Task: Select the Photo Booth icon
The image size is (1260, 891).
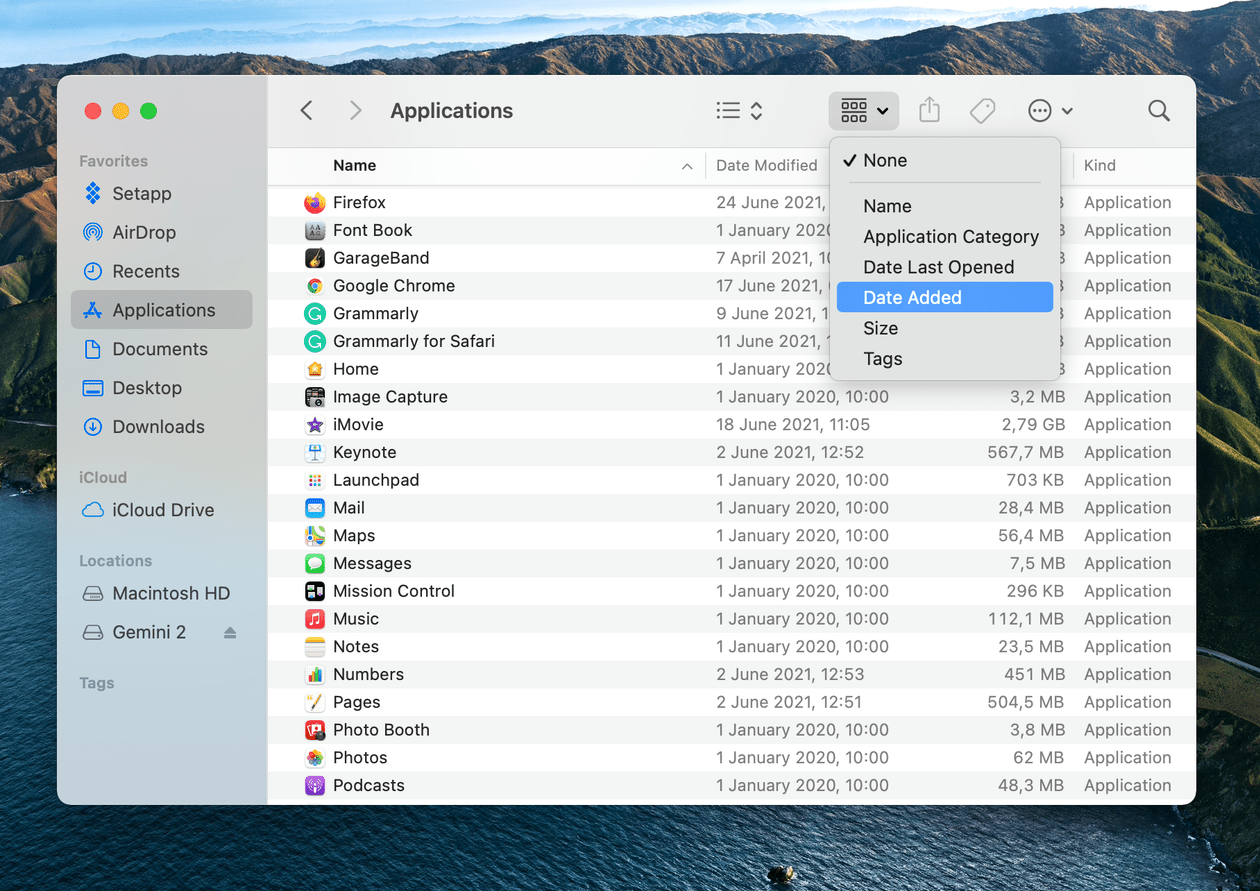Action: tap(315, 730)
